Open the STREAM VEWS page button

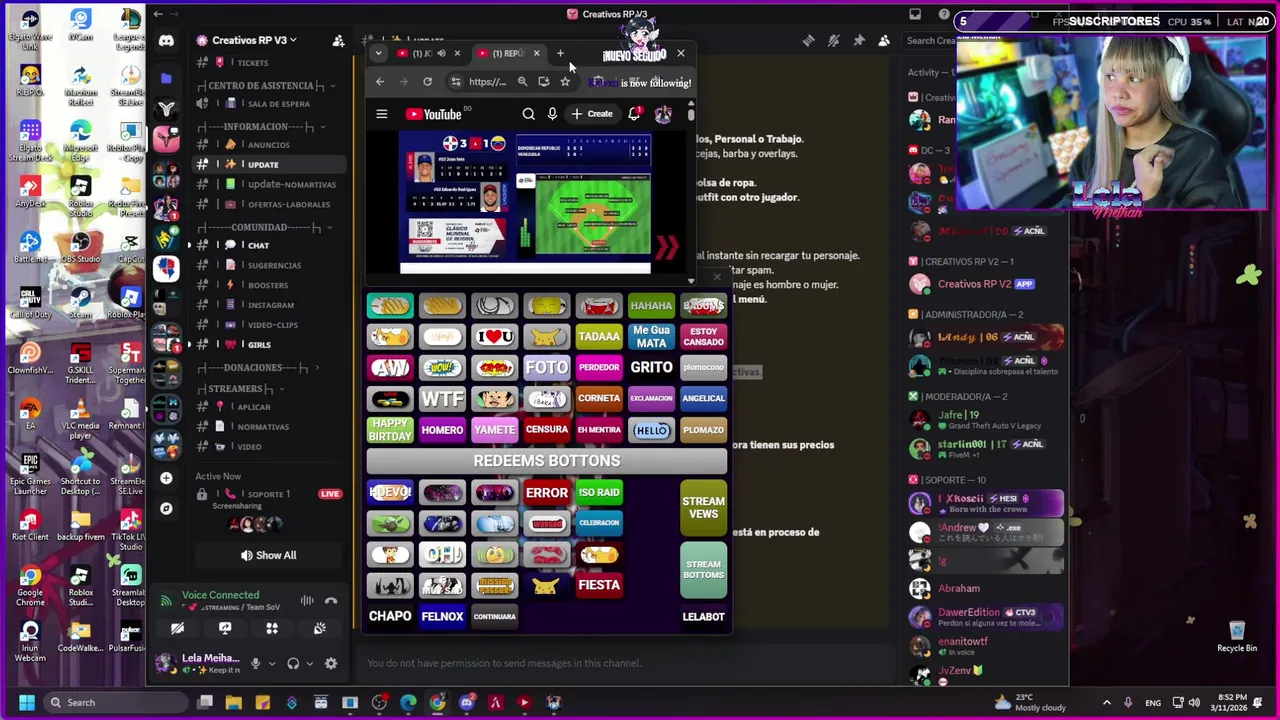(x=703, y=507)
